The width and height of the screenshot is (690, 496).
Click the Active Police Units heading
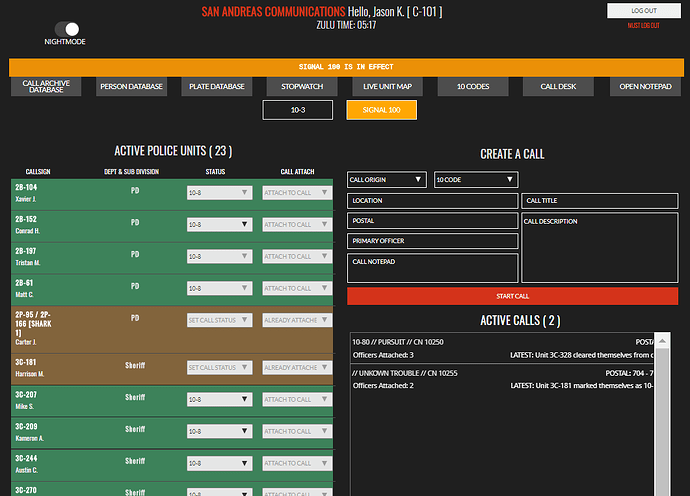coord(173,151)
